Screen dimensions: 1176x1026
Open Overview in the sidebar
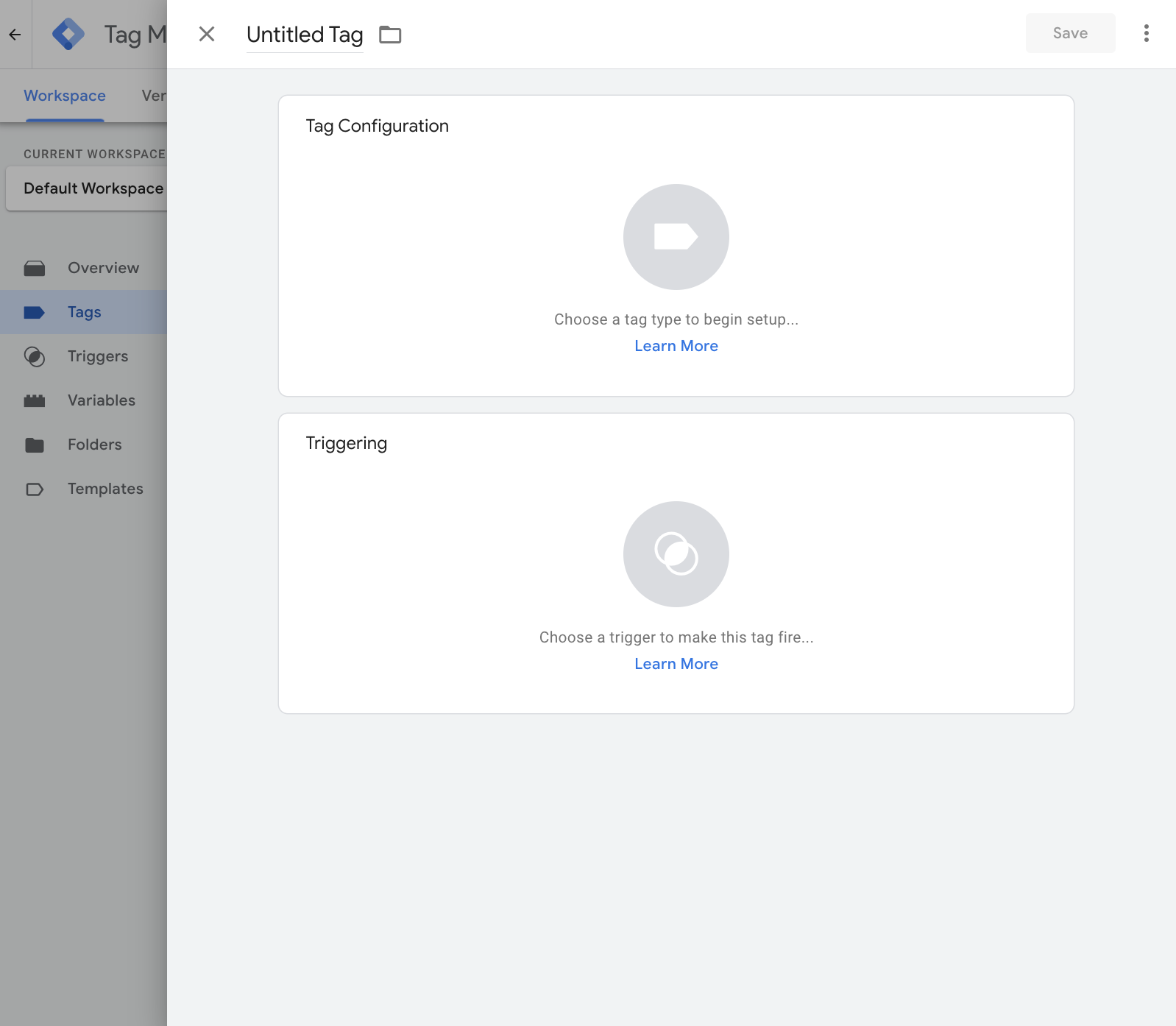(x=84, y=268)
